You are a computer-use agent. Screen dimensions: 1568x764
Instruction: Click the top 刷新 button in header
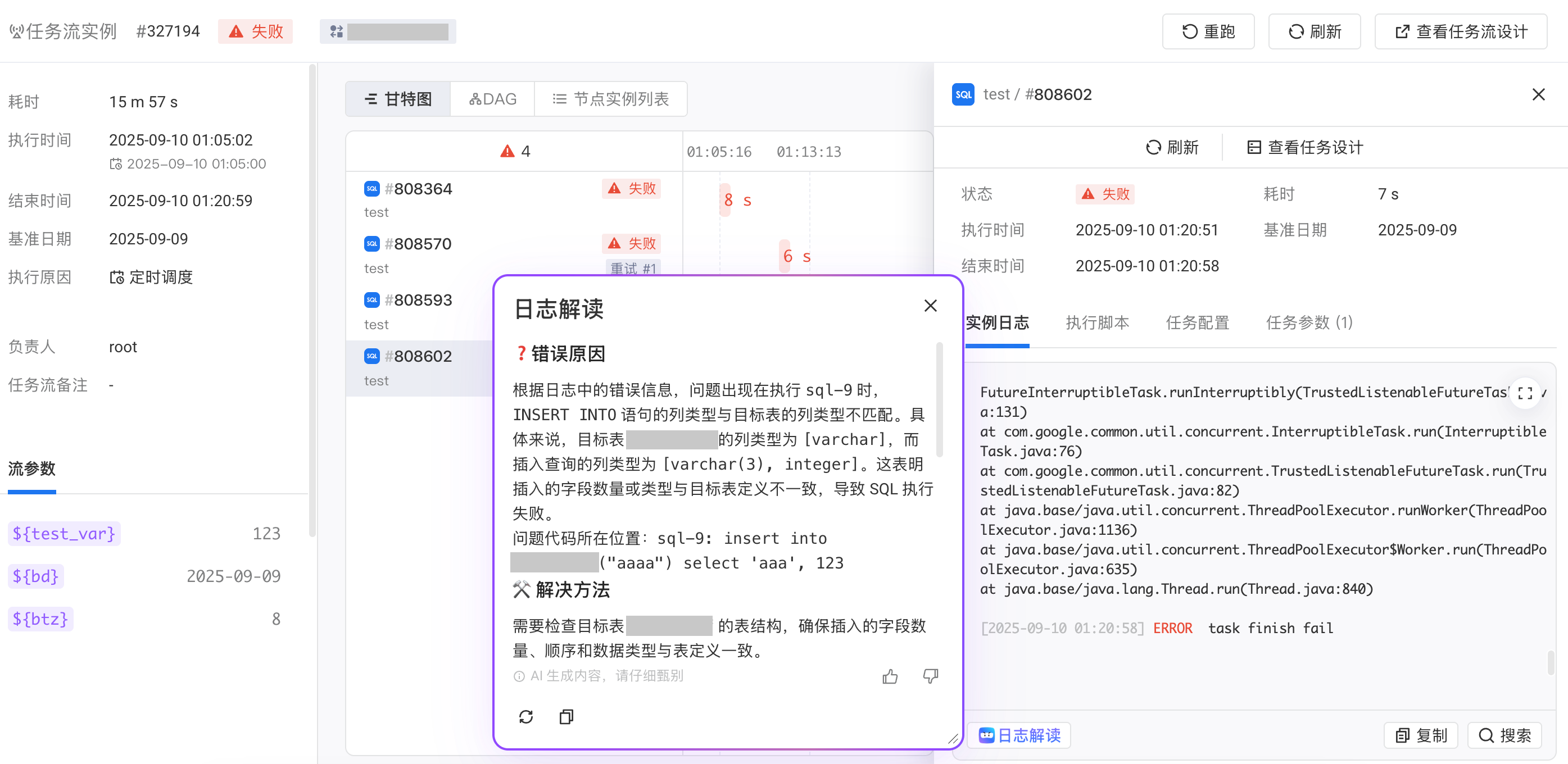pyautogui.click(x=1314, y=31)
